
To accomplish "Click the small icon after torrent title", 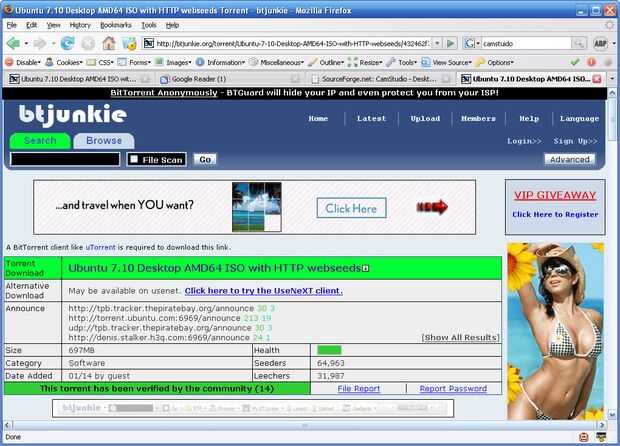I will click(x=366, y=268).
